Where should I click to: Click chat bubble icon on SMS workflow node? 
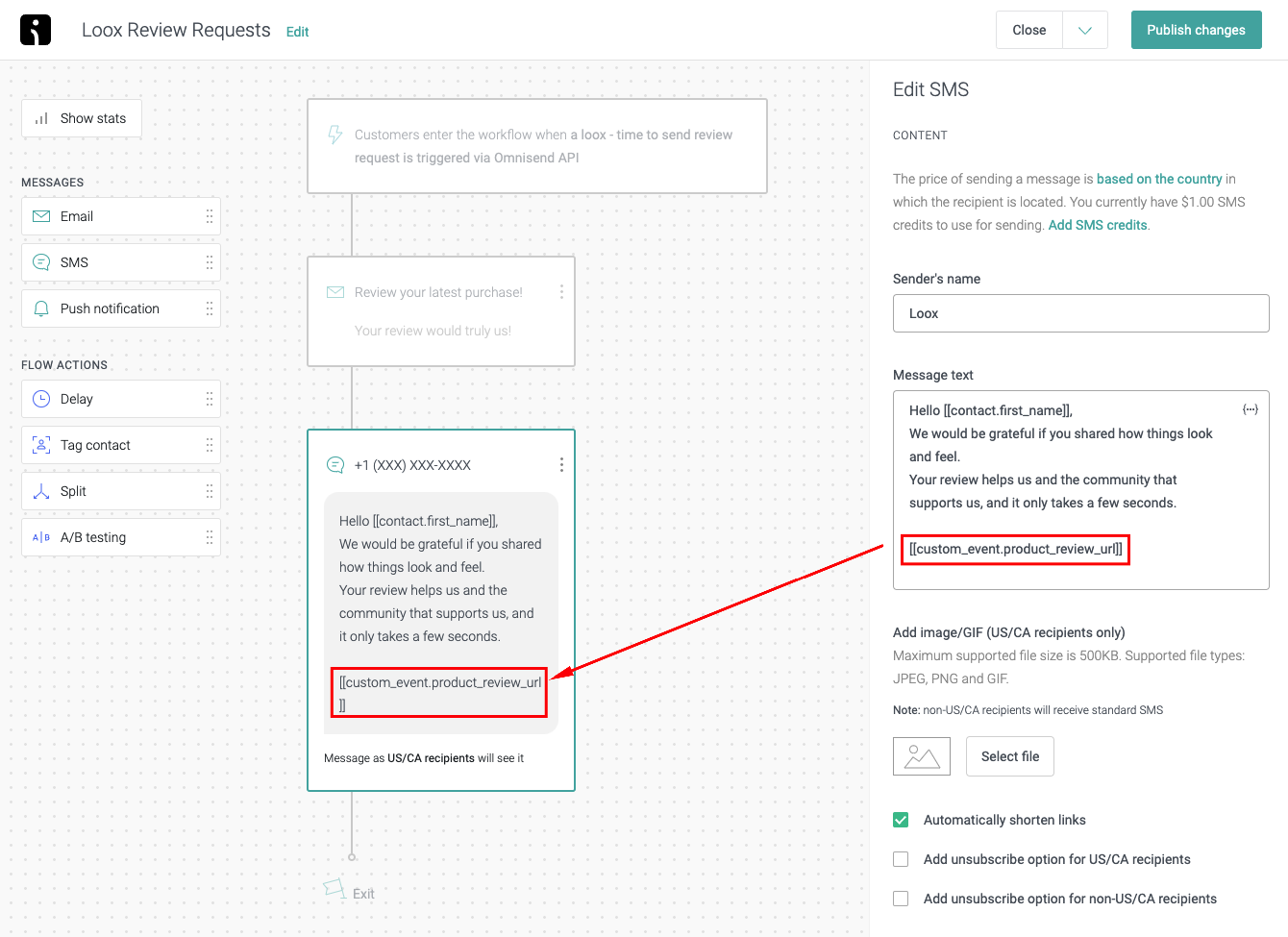point(335,465)
